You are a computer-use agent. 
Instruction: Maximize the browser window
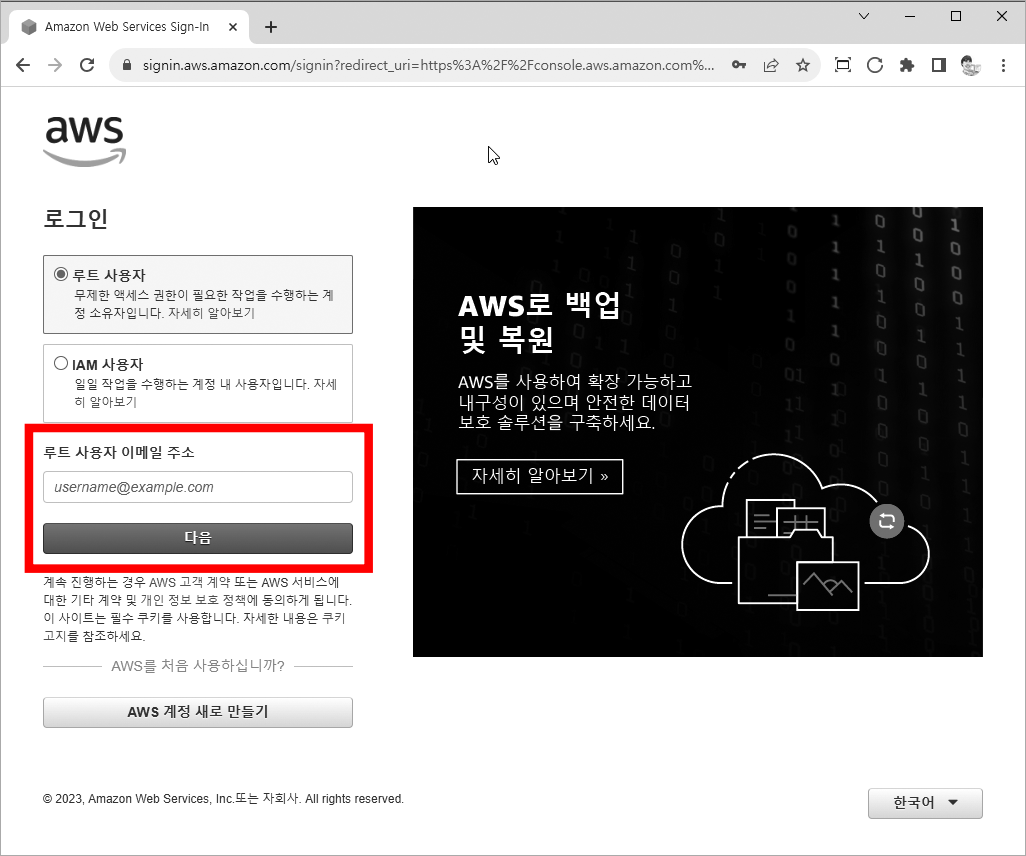click(956, 16)
